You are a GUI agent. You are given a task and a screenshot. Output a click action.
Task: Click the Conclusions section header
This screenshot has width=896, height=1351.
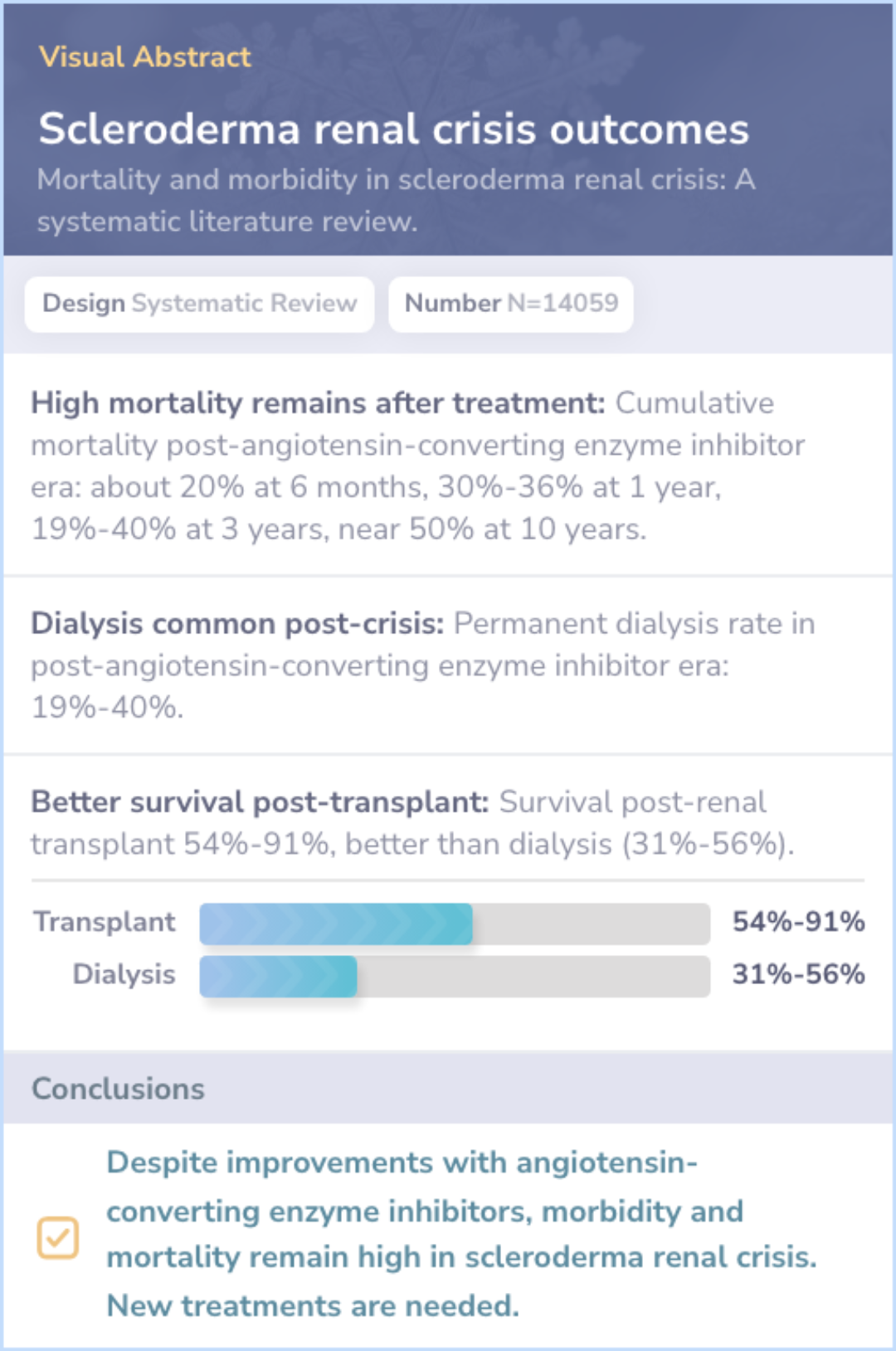click(x=118, y=1089)
